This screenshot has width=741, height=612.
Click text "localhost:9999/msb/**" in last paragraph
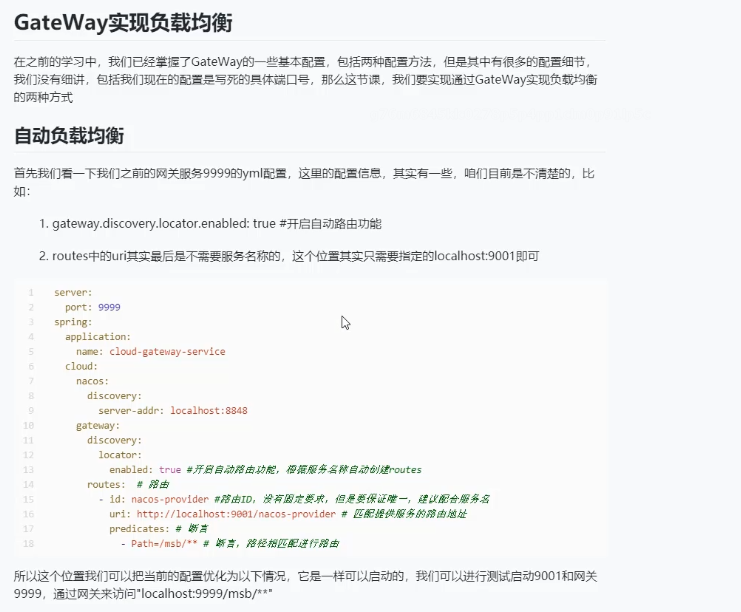[207, 594]
